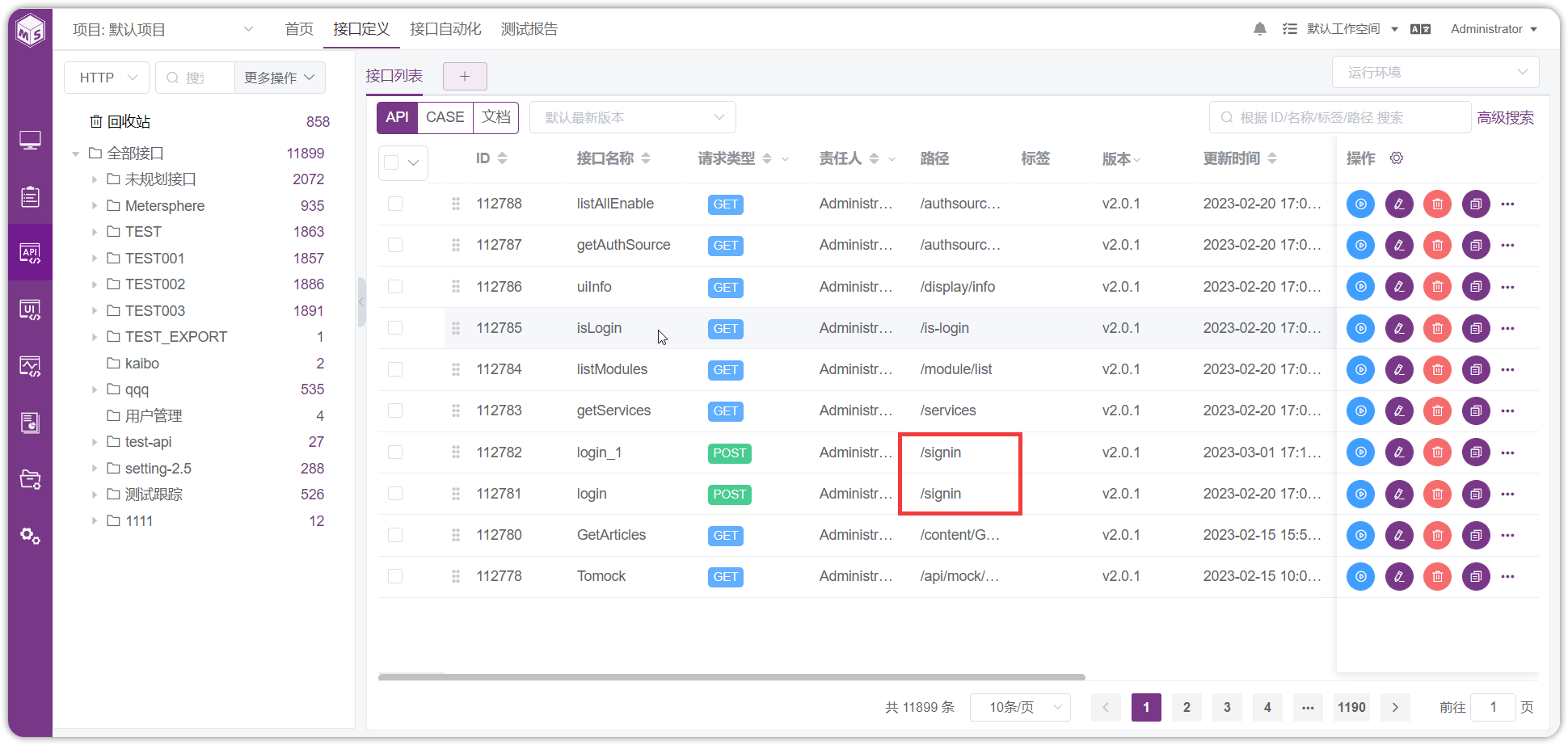Open the workbench monitor icon in sidebar
Screen dimensions: 1568x745
pyautogui.click(x=30, y=141)
